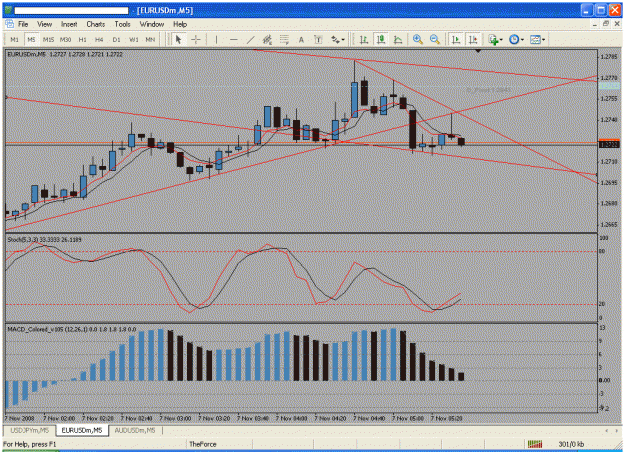
Task: Select the equidistant channel tool
Action: (267, 39)
